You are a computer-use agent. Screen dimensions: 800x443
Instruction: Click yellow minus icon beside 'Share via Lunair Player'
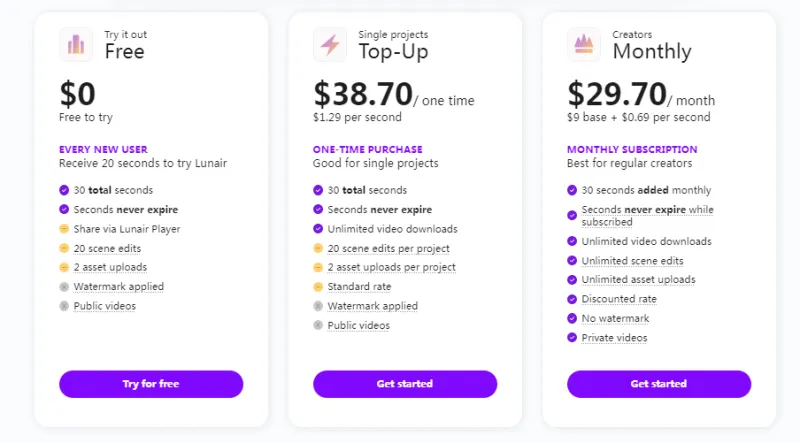[x=64, y=229]
